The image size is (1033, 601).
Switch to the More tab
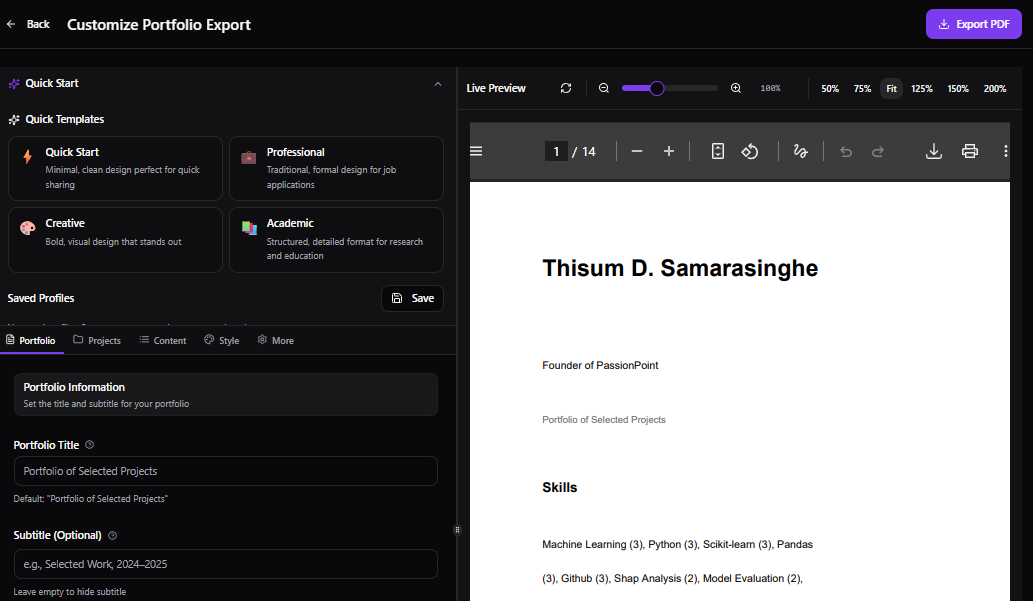[276, 340]
